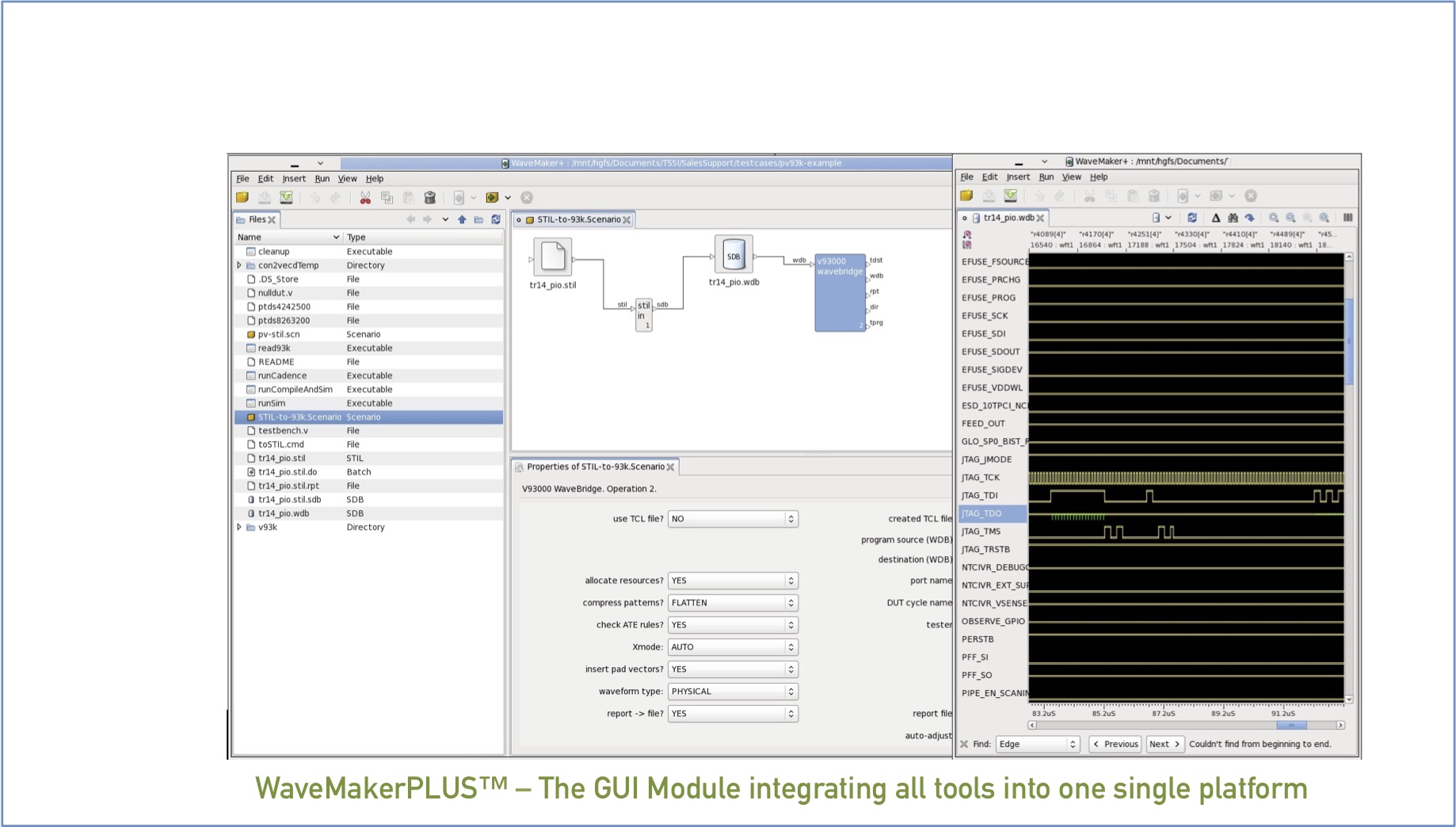The image size is (1456, 827).
Task: Click the delta triangle icon in waveform toolbar
Action: 1216,218
